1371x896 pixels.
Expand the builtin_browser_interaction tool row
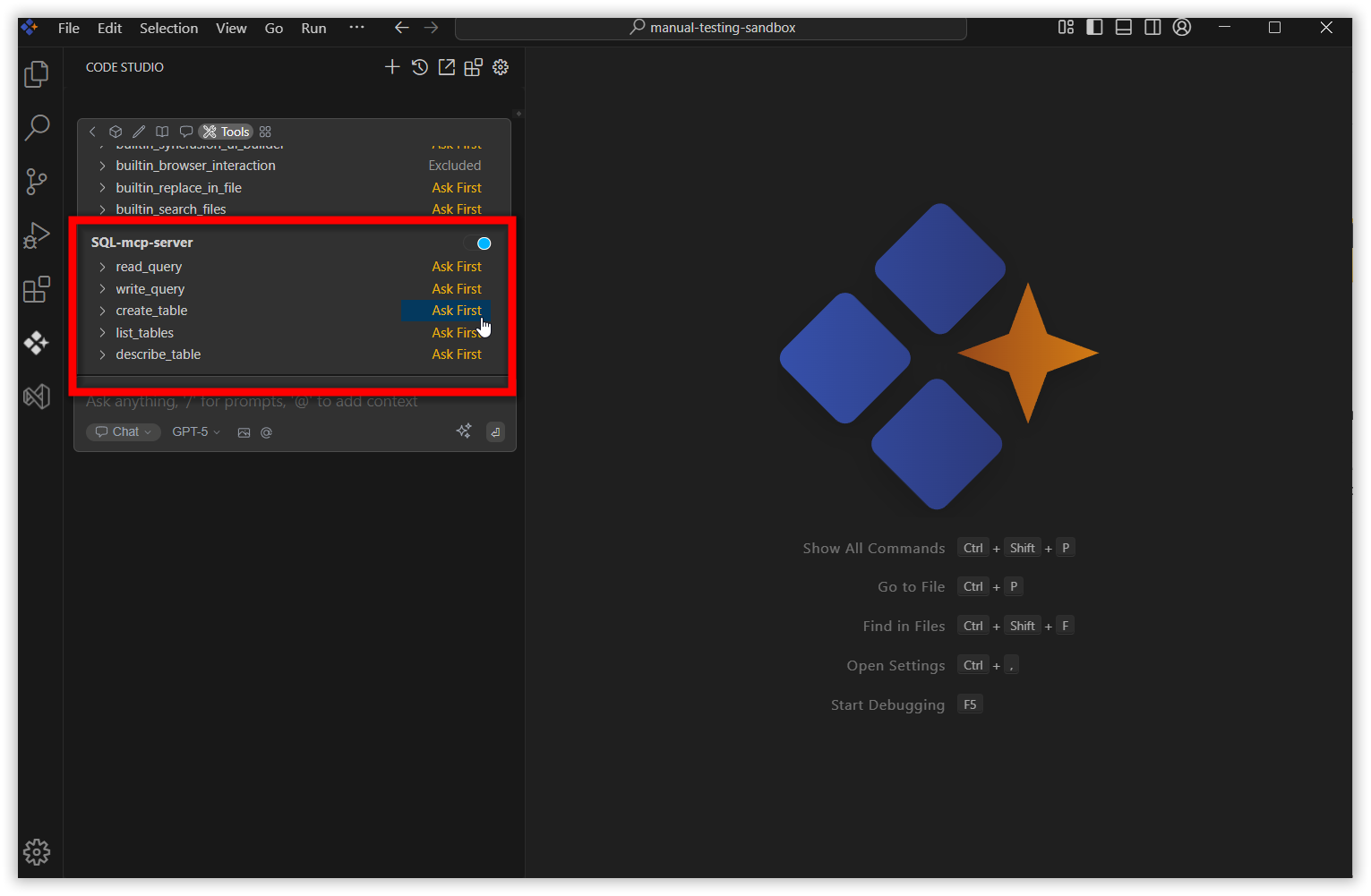[x=102, y=166]
